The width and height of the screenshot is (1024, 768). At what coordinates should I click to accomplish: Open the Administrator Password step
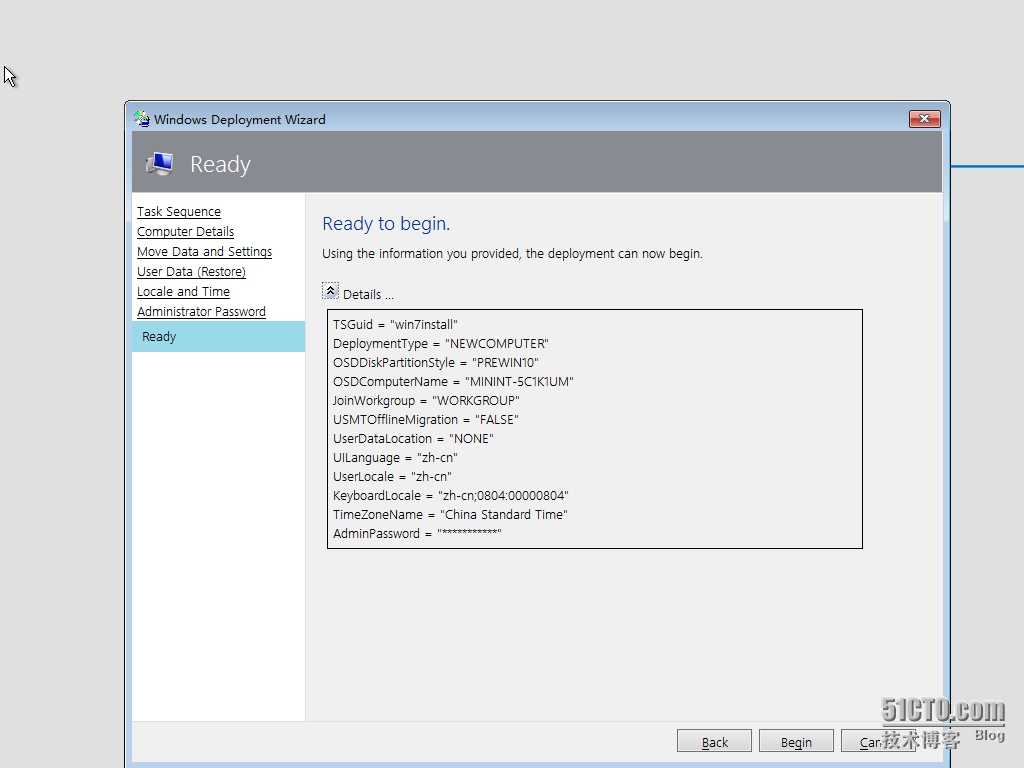pyautogui.click(x=201, y=312)
